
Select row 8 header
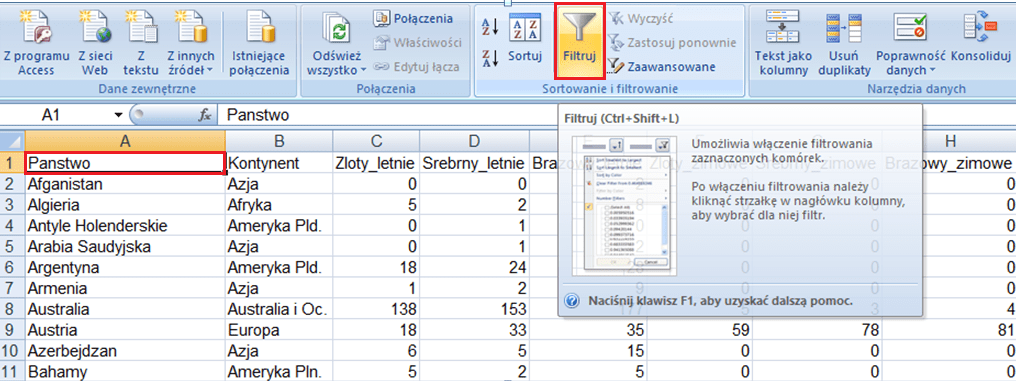point(12,308)
